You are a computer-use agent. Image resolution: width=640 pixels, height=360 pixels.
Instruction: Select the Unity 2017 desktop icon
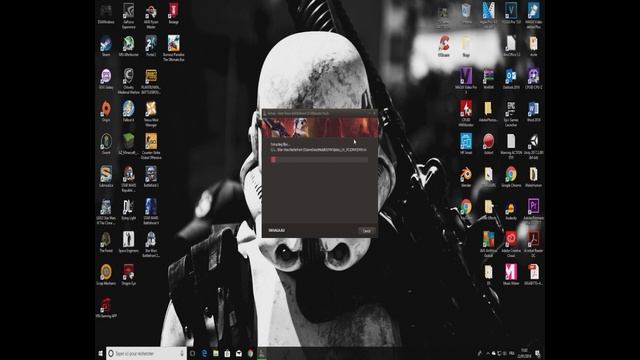click(533, 146)
